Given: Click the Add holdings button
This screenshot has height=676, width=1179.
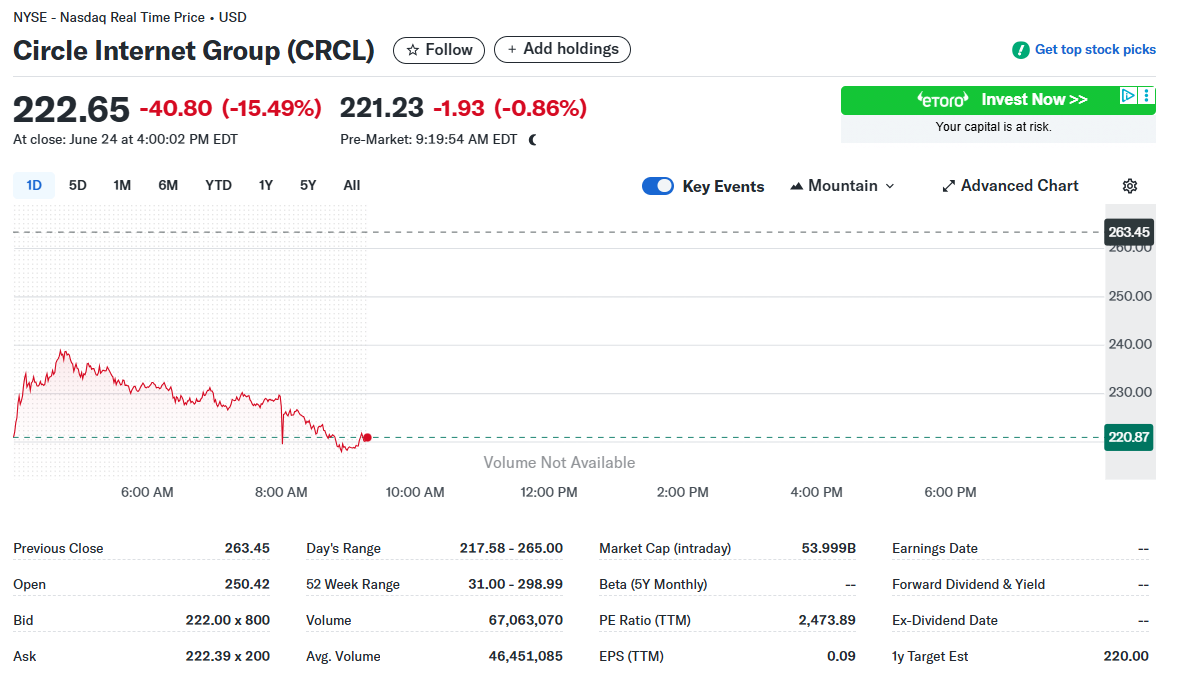Looking at the screenshot, I should point(562,50).
